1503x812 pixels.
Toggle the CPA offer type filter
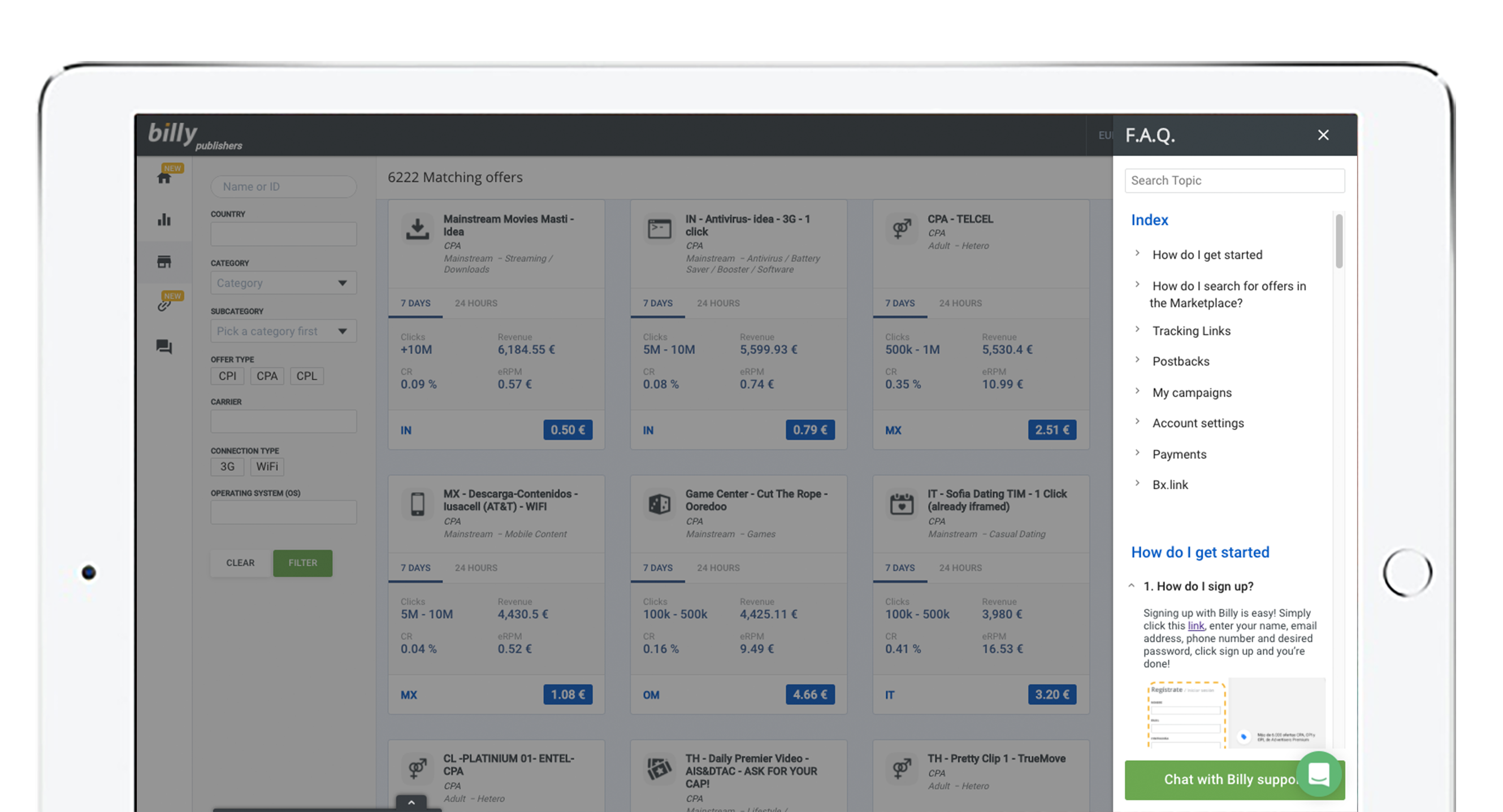(267, 376)
